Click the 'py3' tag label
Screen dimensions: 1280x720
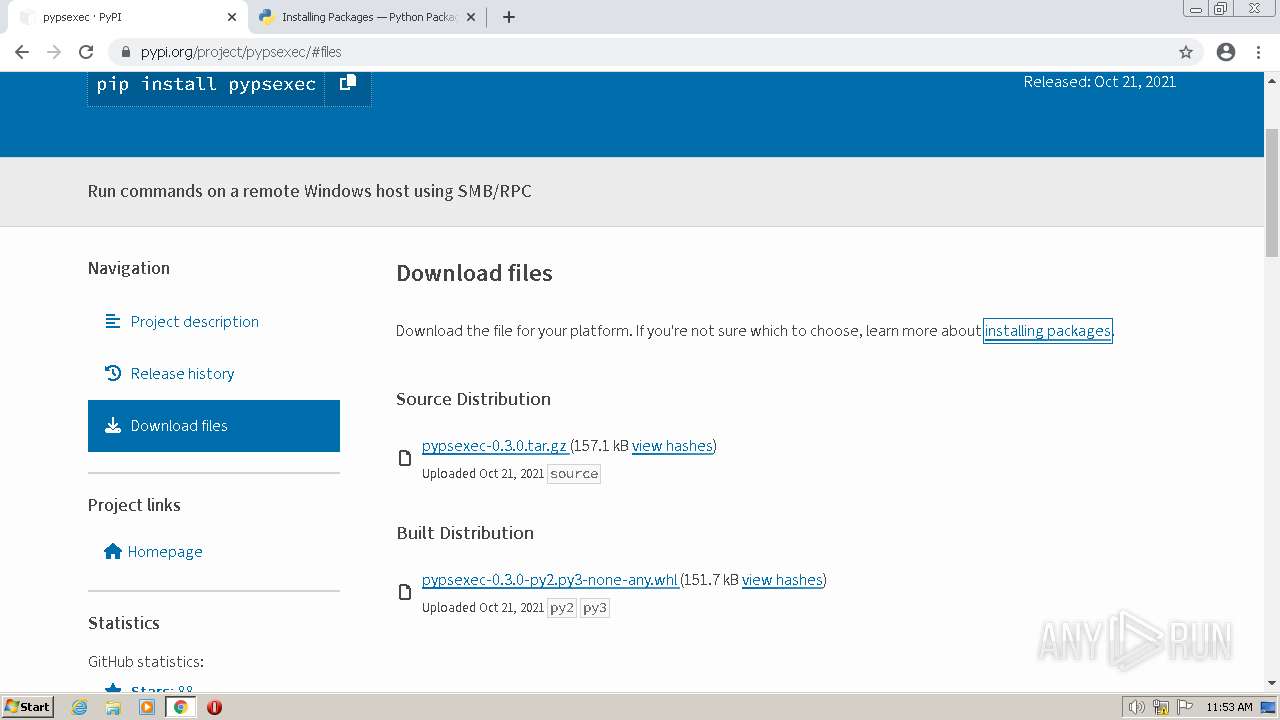pyautogui.click(x=595, y=608)
